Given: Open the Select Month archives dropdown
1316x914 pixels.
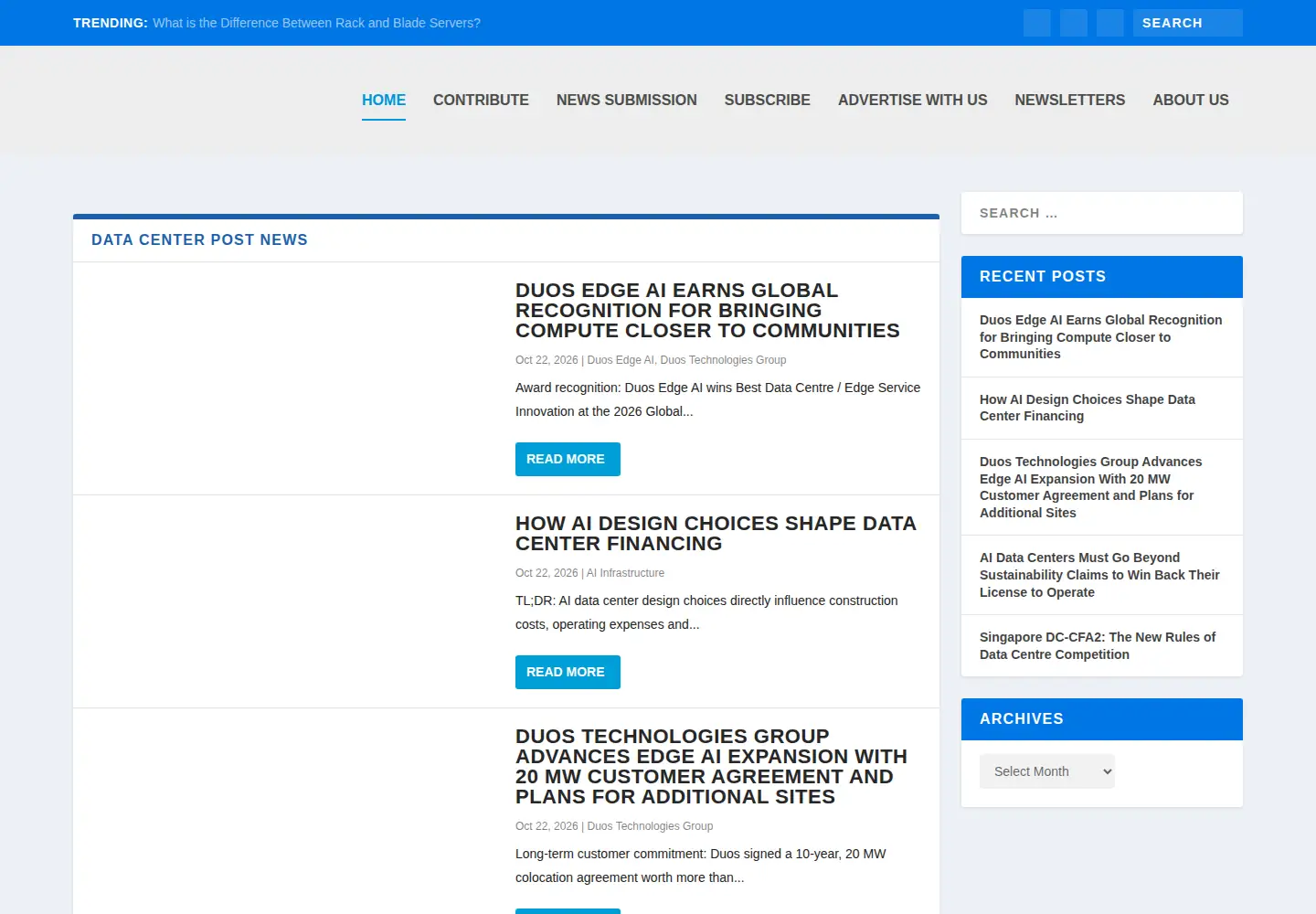Looking at the screenshot, I should tap(1047, 771).
